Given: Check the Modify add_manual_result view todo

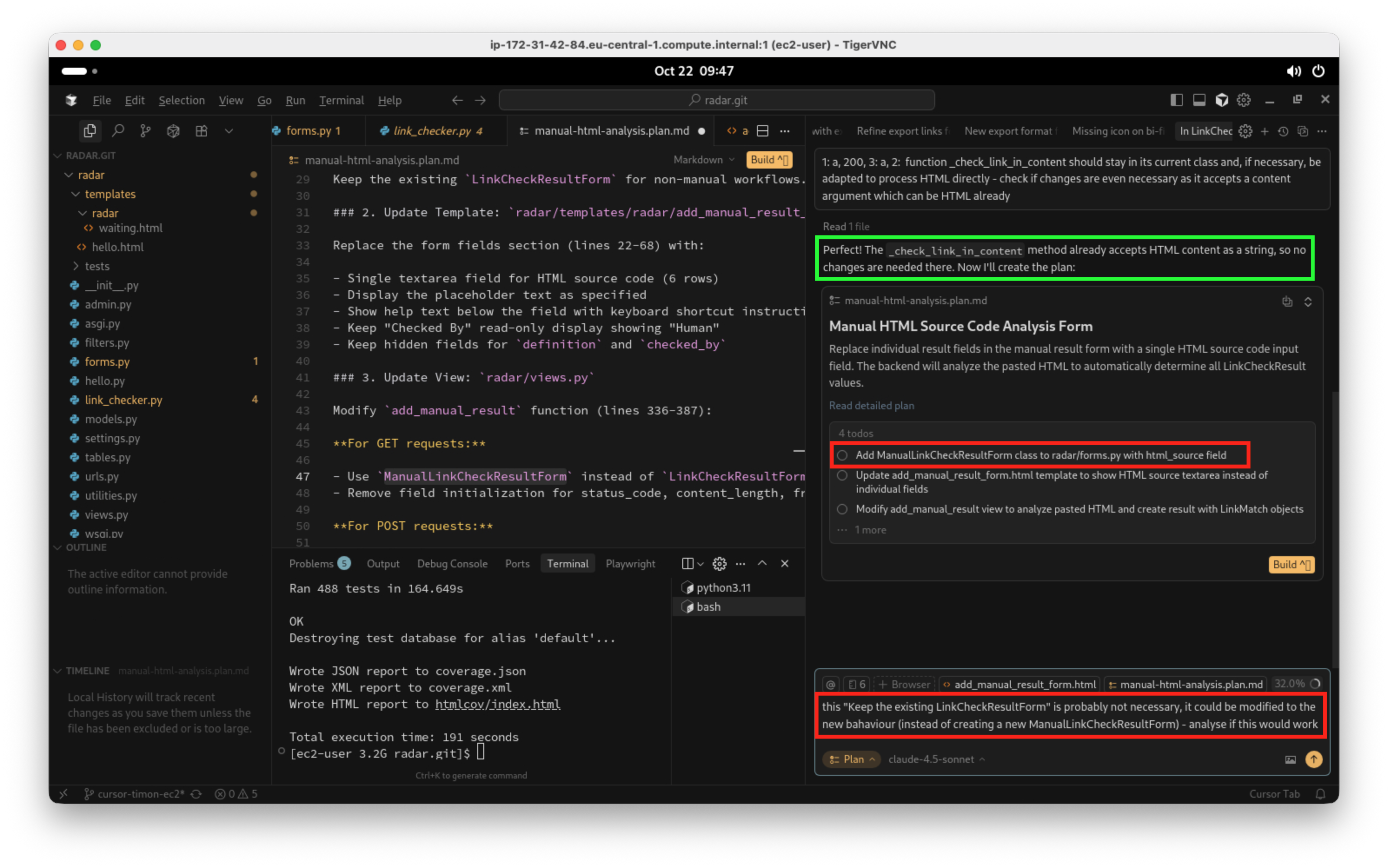Looking at the screenshot, I should point(842,509).
